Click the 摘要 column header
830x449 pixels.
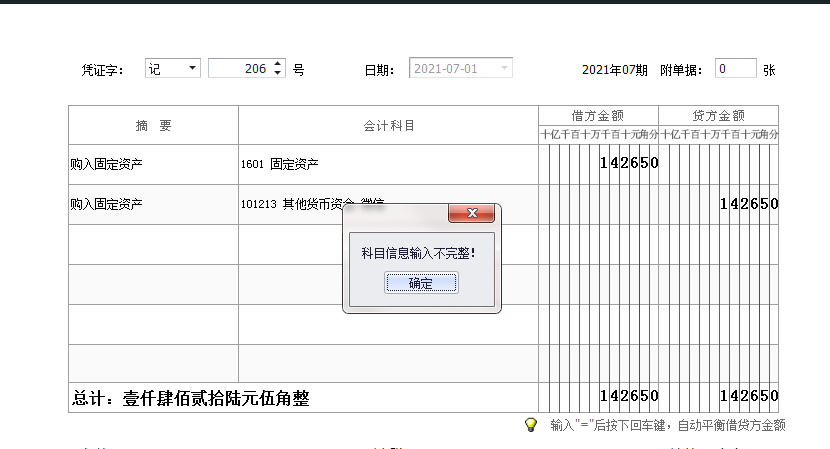[x=153, y=125]
